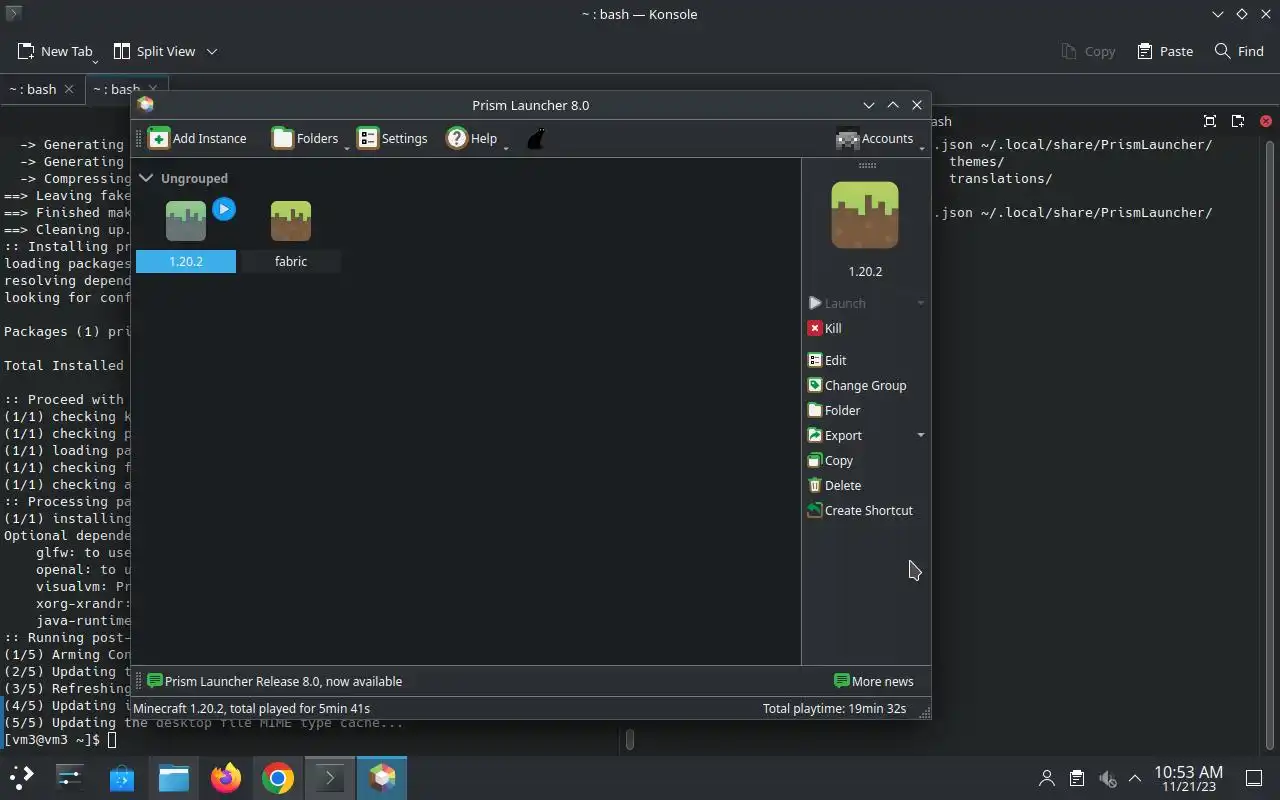Open the Folders toolbar button
The image size is (1280, 800).
click(x=306, y=139)
